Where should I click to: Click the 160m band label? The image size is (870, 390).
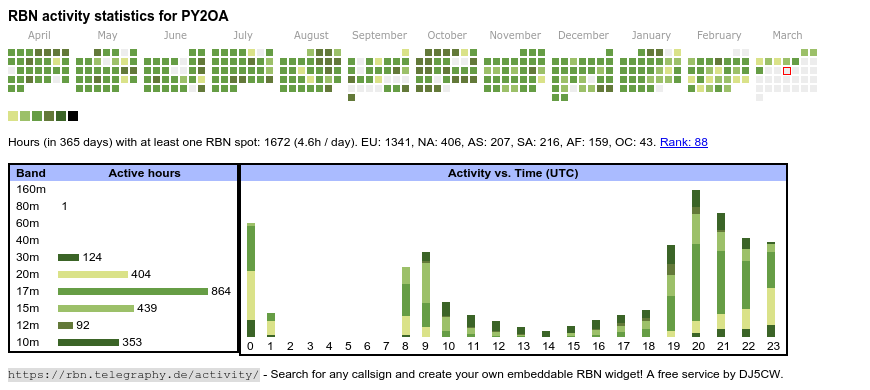pos(31,189)
